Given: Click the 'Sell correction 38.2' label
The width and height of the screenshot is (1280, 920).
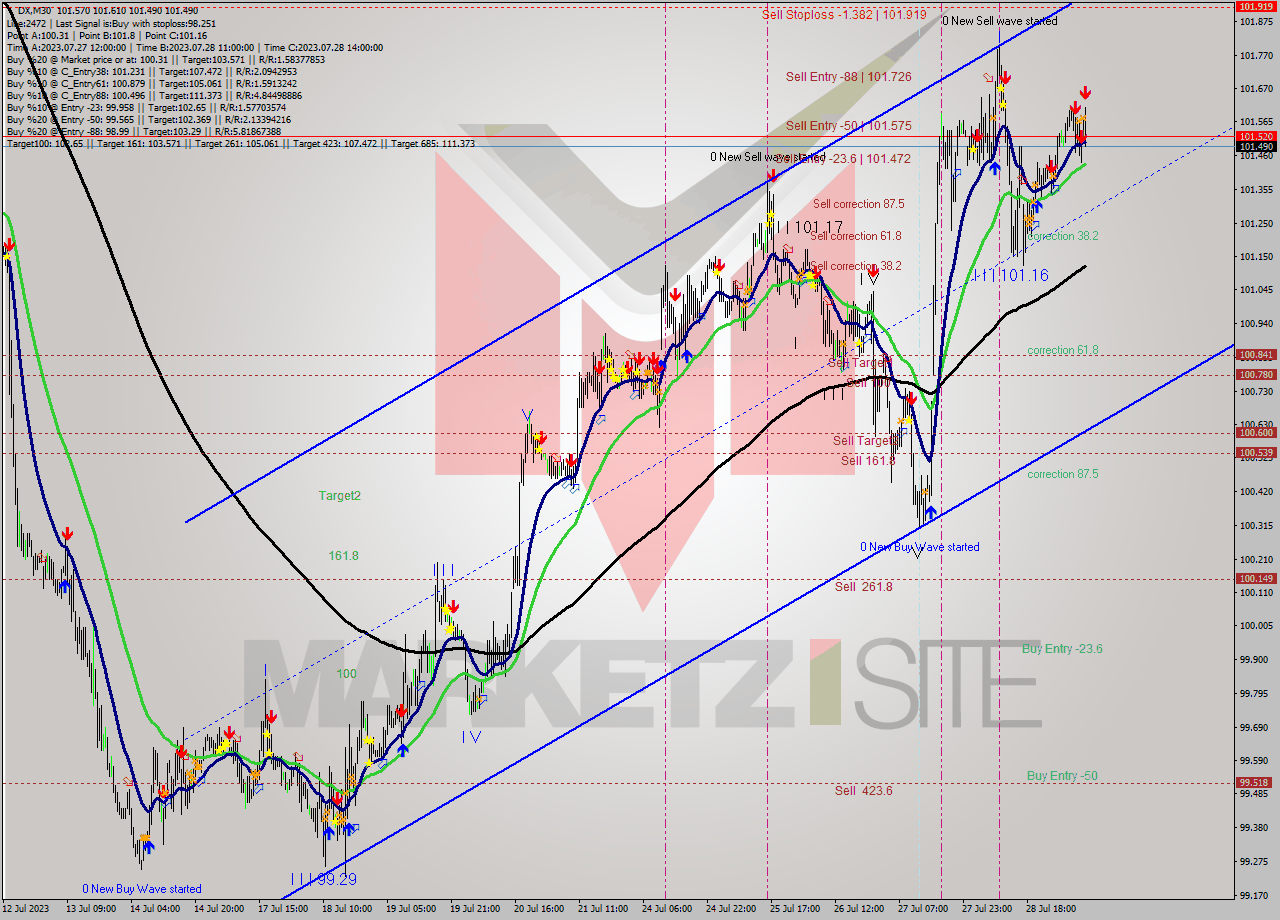Looking at the screenshot, I should pos(855,266).
